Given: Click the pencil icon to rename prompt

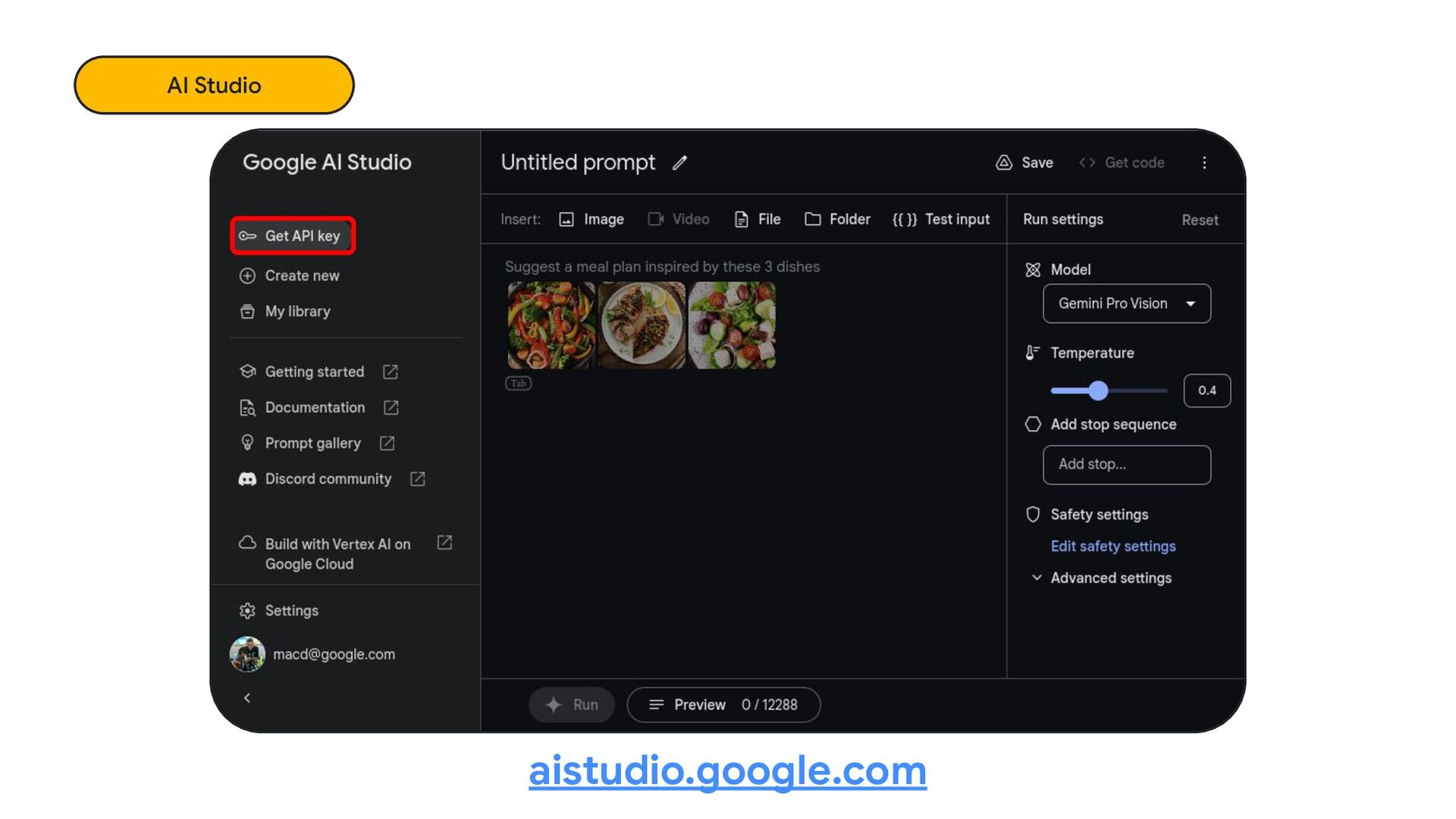Looking at the screenshot, I should pos(679,162).
